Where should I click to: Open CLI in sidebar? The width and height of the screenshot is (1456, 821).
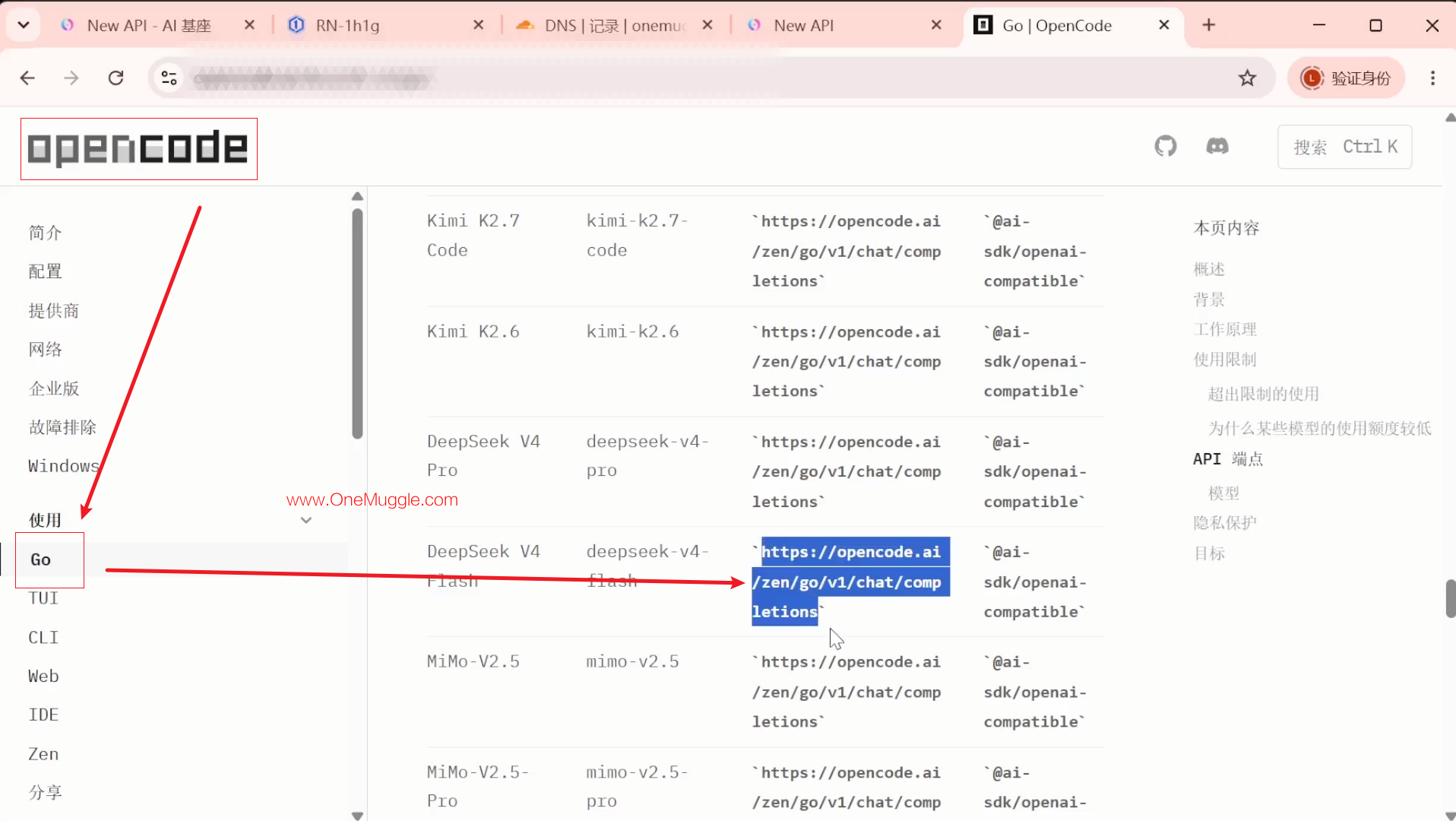click(x=43, y=637)
